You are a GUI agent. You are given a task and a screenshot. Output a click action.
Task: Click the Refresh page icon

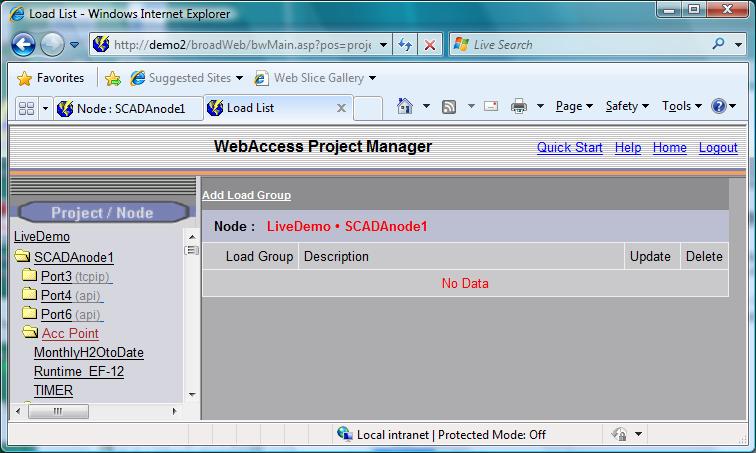pyautogui.click(x=405, y=45)
